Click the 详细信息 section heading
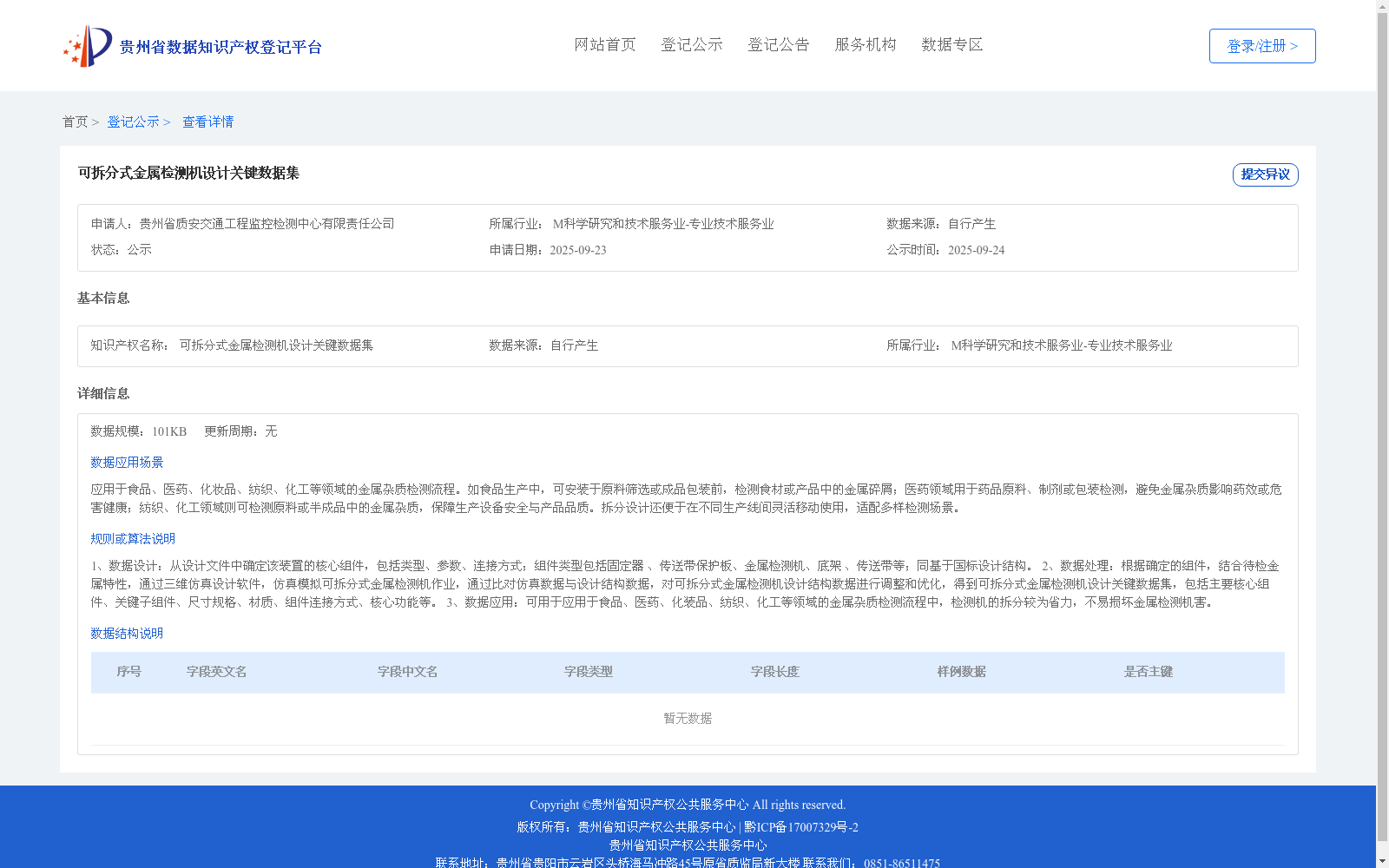The height and width of the screenshot is (868, 1389). point(103,394)
